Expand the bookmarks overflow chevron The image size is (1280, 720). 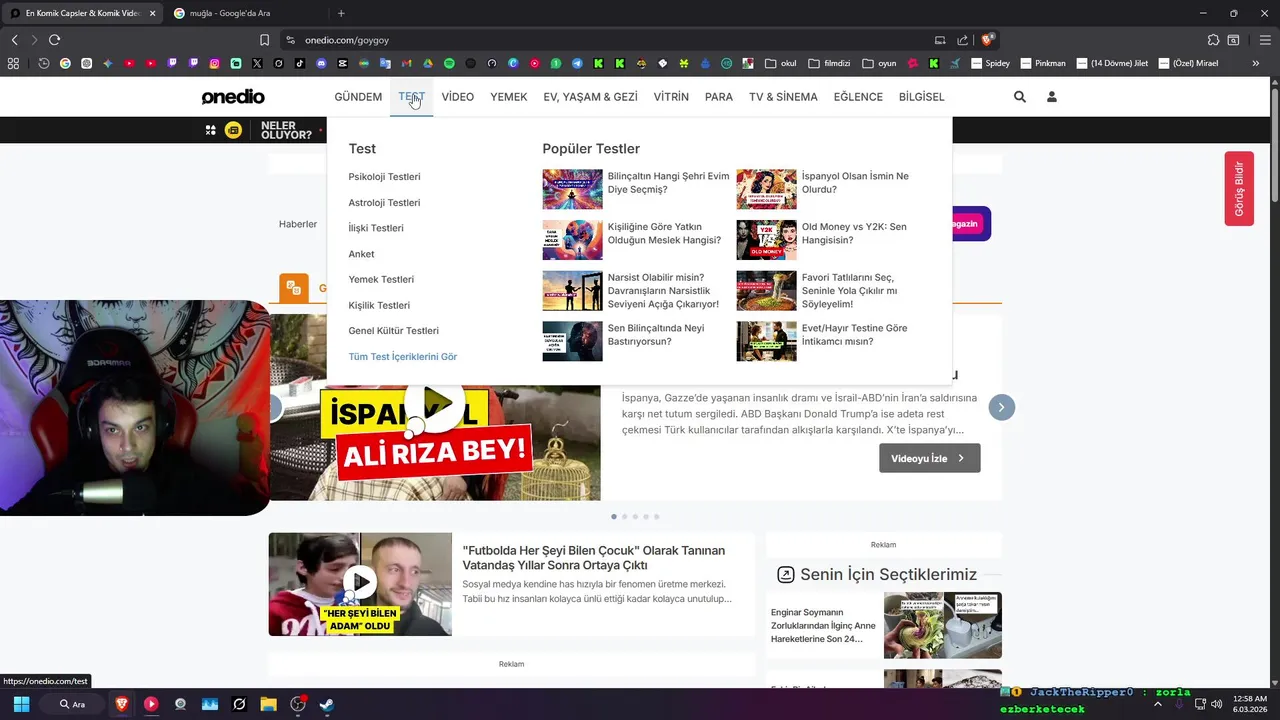tap(1258, 63)
